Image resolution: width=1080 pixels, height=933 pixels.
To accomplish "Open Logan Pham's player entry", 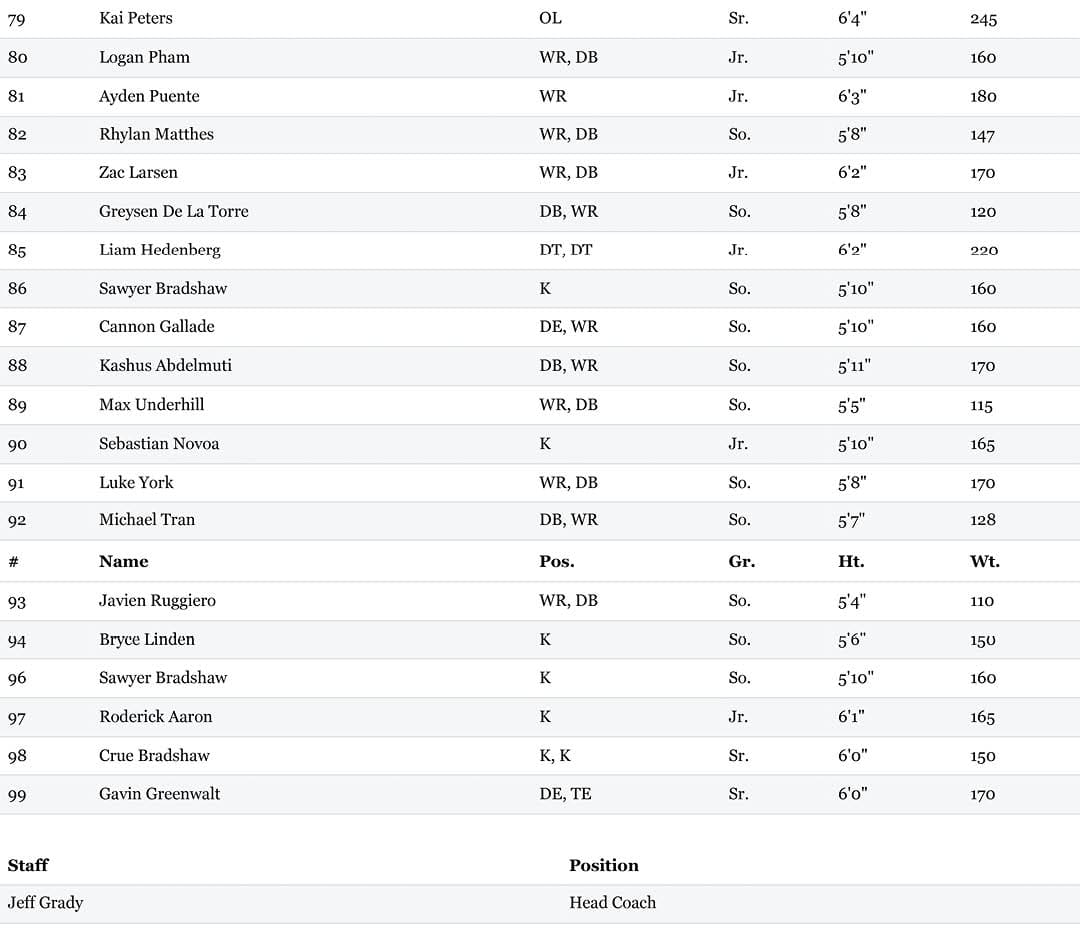I will [x=144, y=57].
